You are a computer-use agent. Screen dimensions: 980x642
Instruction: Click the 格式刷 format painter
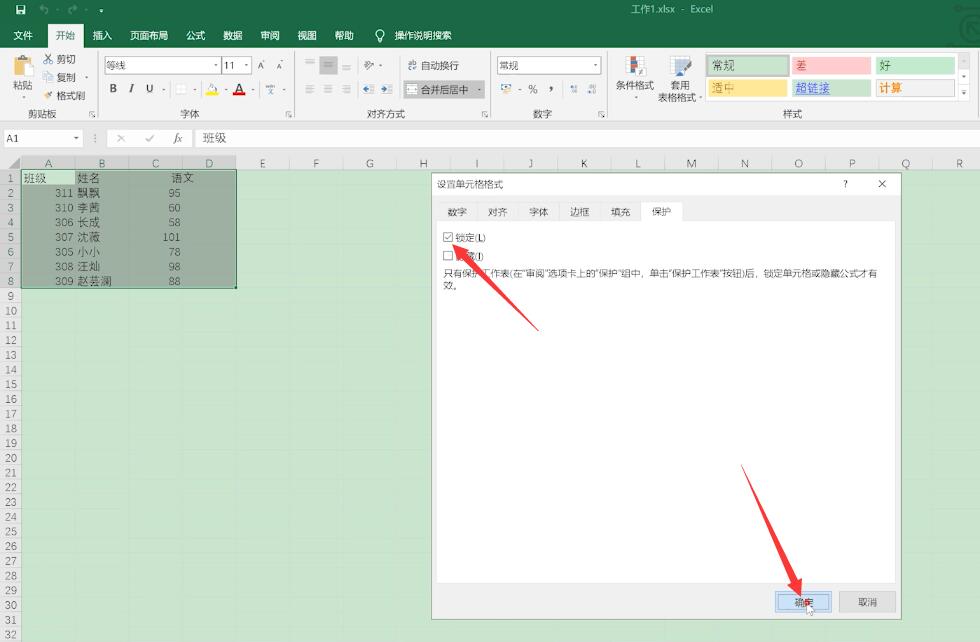point(64,96)
